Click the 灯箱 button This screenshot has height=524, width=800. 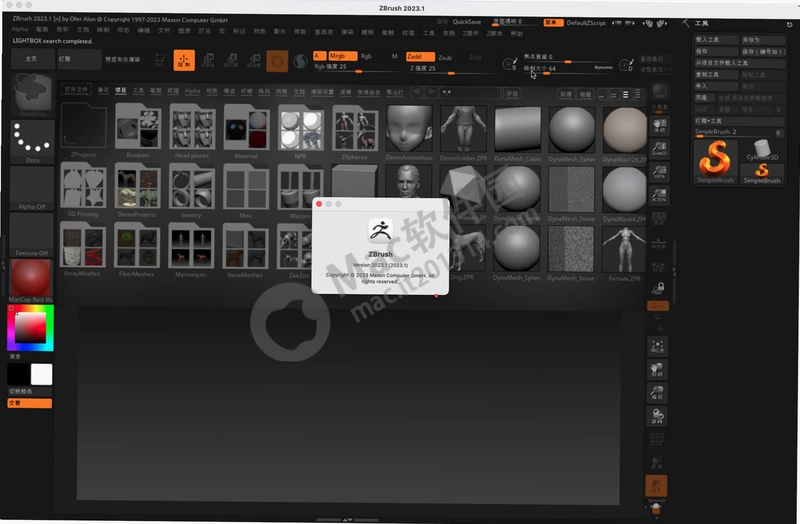pos(79,59)
